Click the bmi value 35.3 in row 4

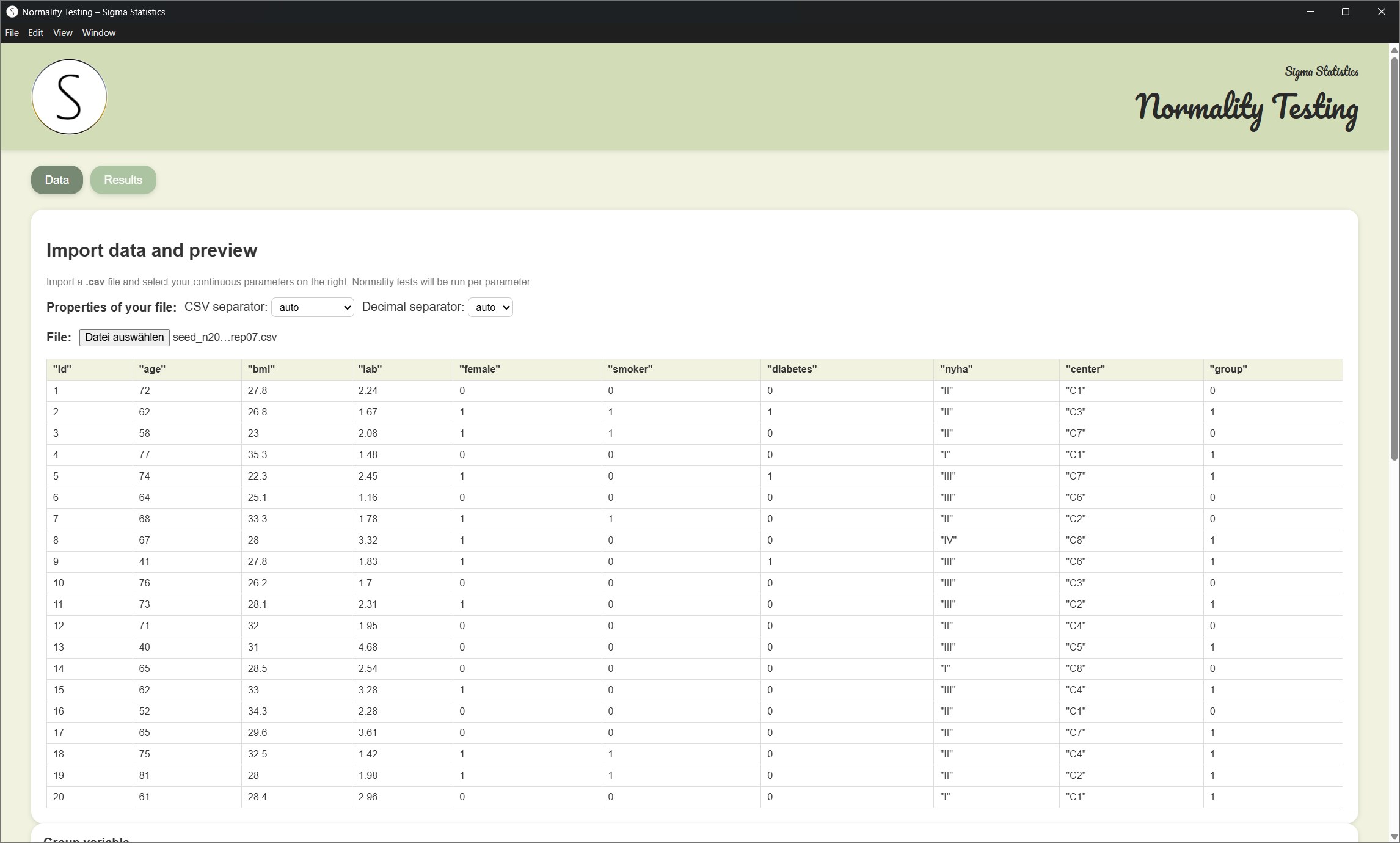pos(257,454)
